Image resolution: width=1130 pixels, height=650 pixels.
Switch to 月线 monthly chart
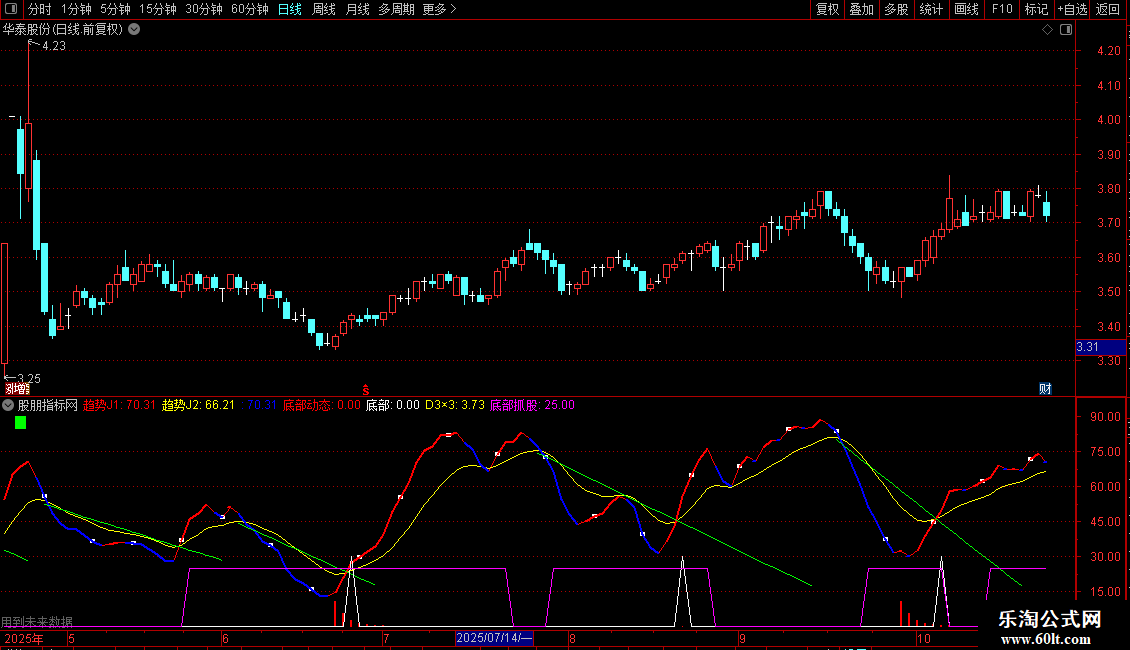coord(357,9)
